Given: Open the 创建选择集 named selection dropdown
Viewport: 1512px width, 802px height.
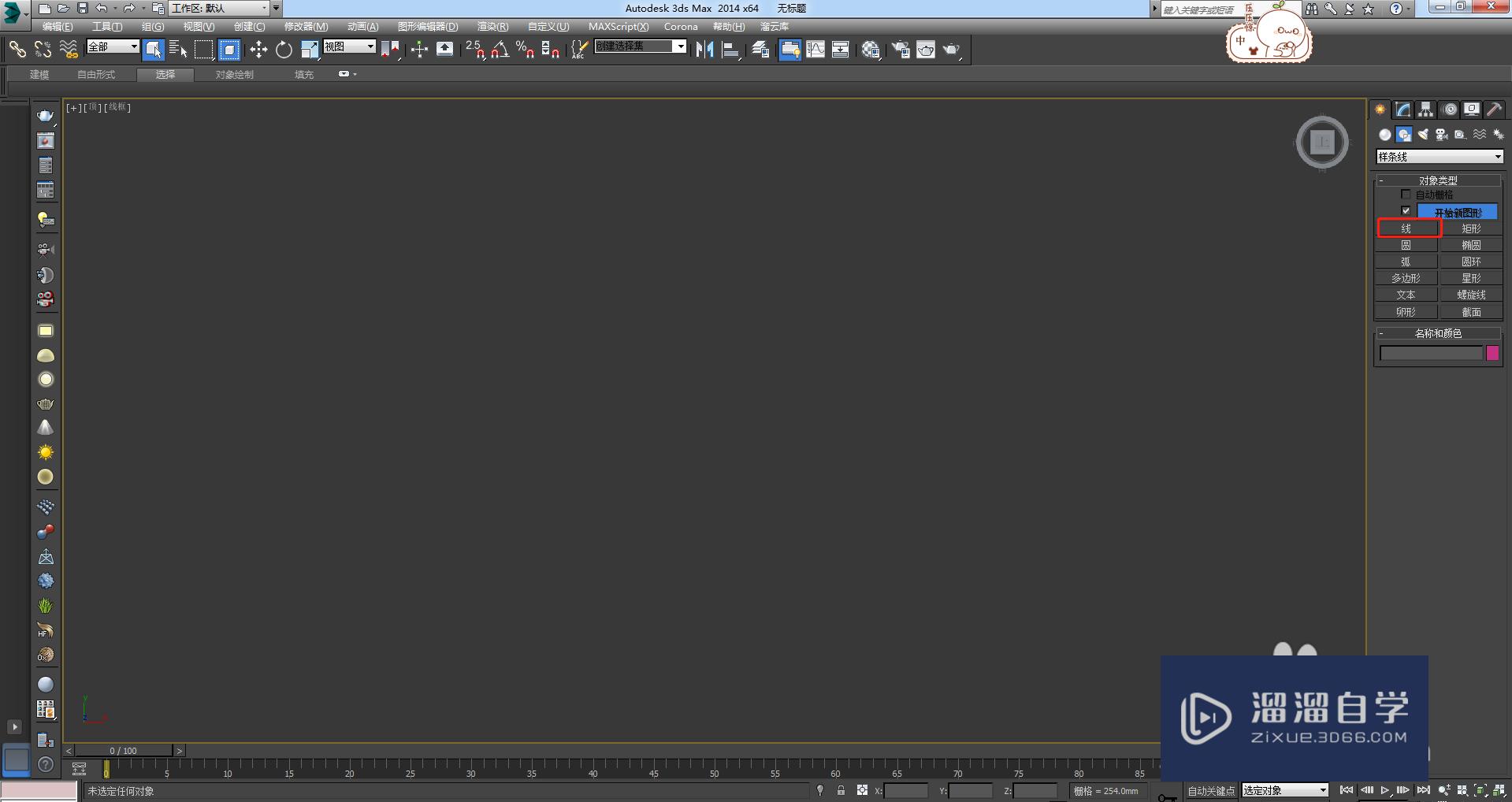Looking at the screenshot, I should 641,46.
